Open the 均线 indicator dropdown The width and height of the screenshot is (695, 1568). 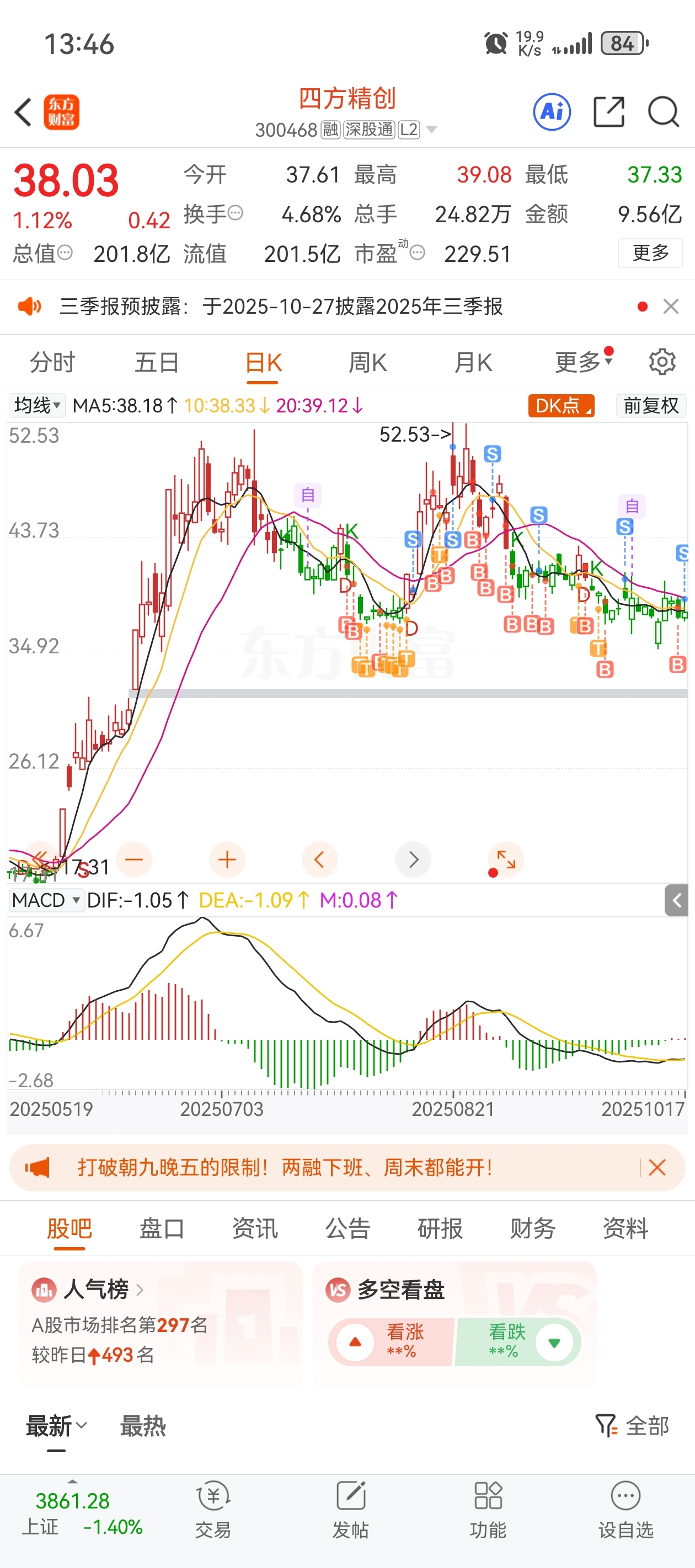[x=37, y=405]
